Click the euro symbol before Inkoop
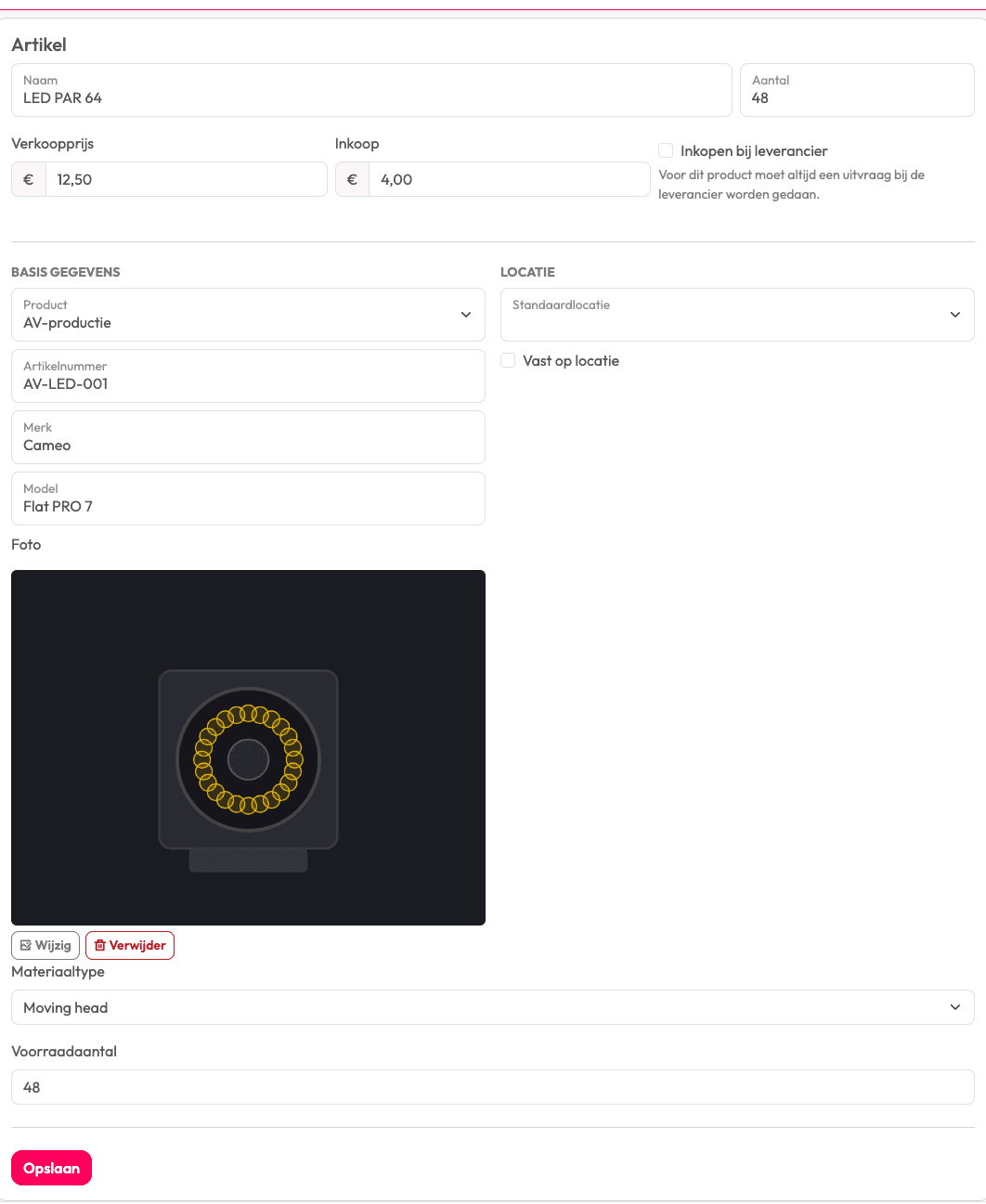The width and height of the screenshot is (986, 1204). [x=352, y=179]
